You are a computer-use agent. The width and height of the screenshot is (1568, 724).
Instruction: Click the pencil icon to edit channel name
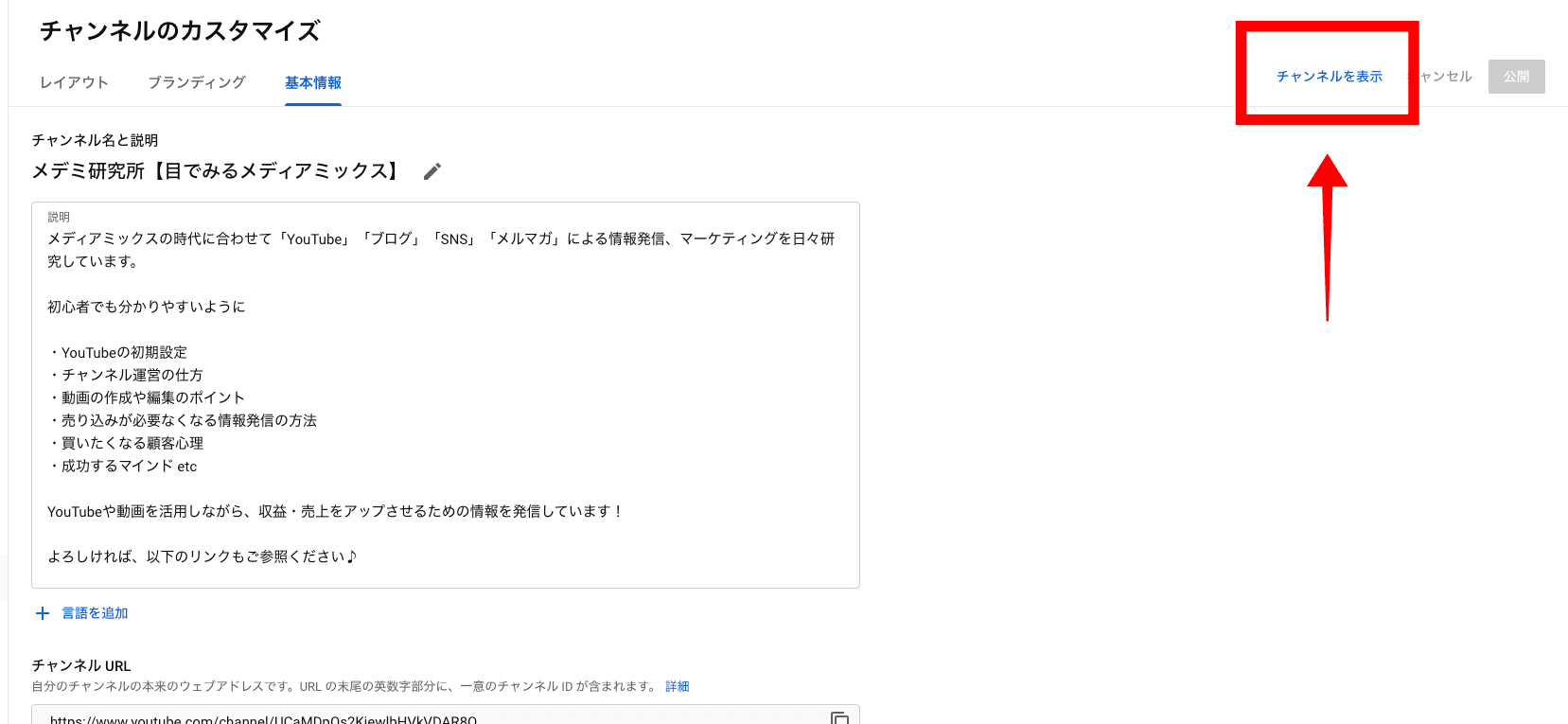(432, 171)
